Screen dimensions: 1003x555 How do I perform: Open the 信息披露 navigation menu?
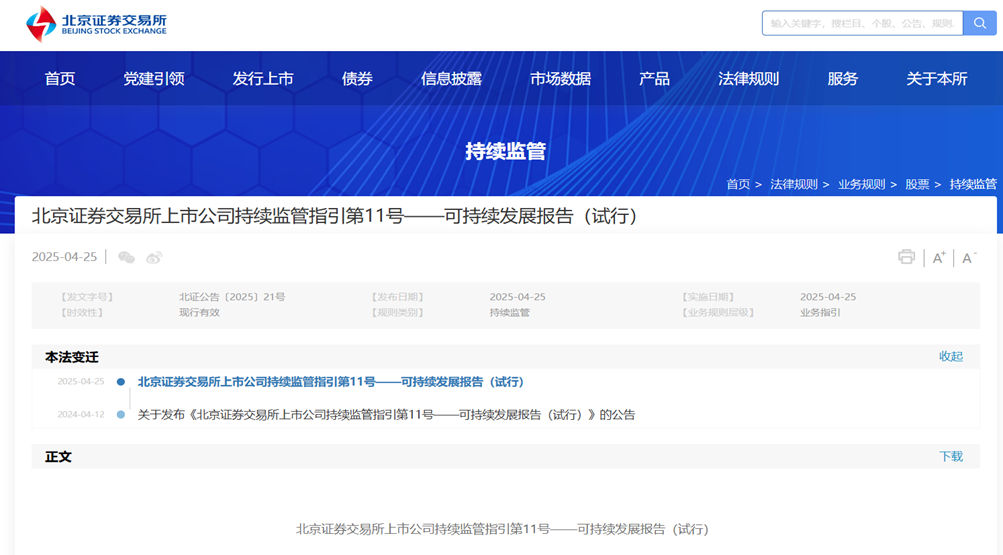click(451, 79)
